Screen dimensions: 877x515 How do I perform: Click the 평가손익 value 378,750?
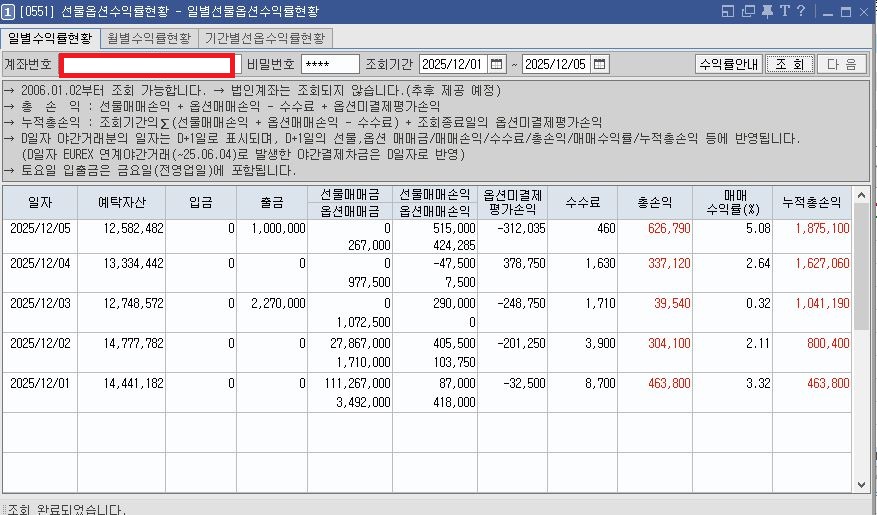point(524,263)
